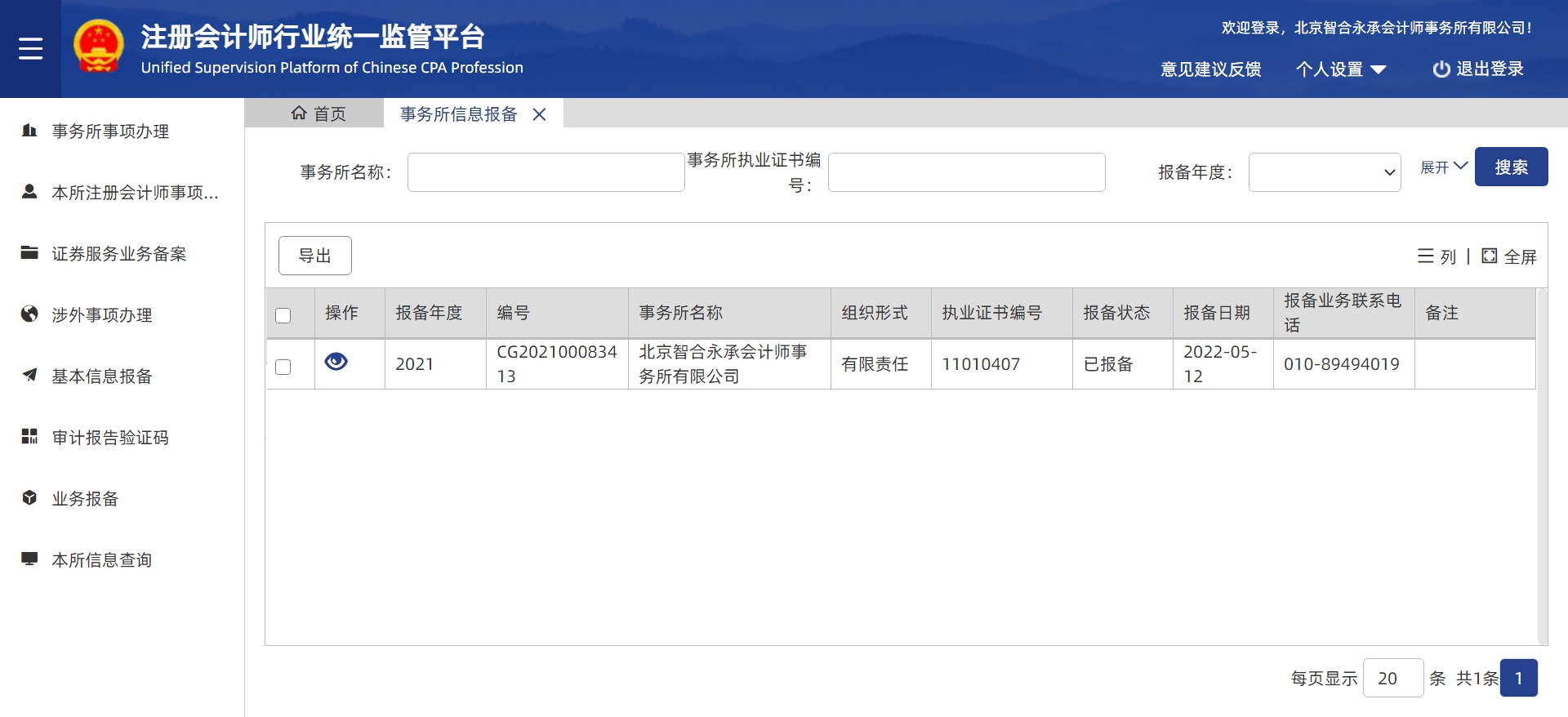Switch to the 首页 tab
The image size is (1568, 717).
click(x=318, y=114)
